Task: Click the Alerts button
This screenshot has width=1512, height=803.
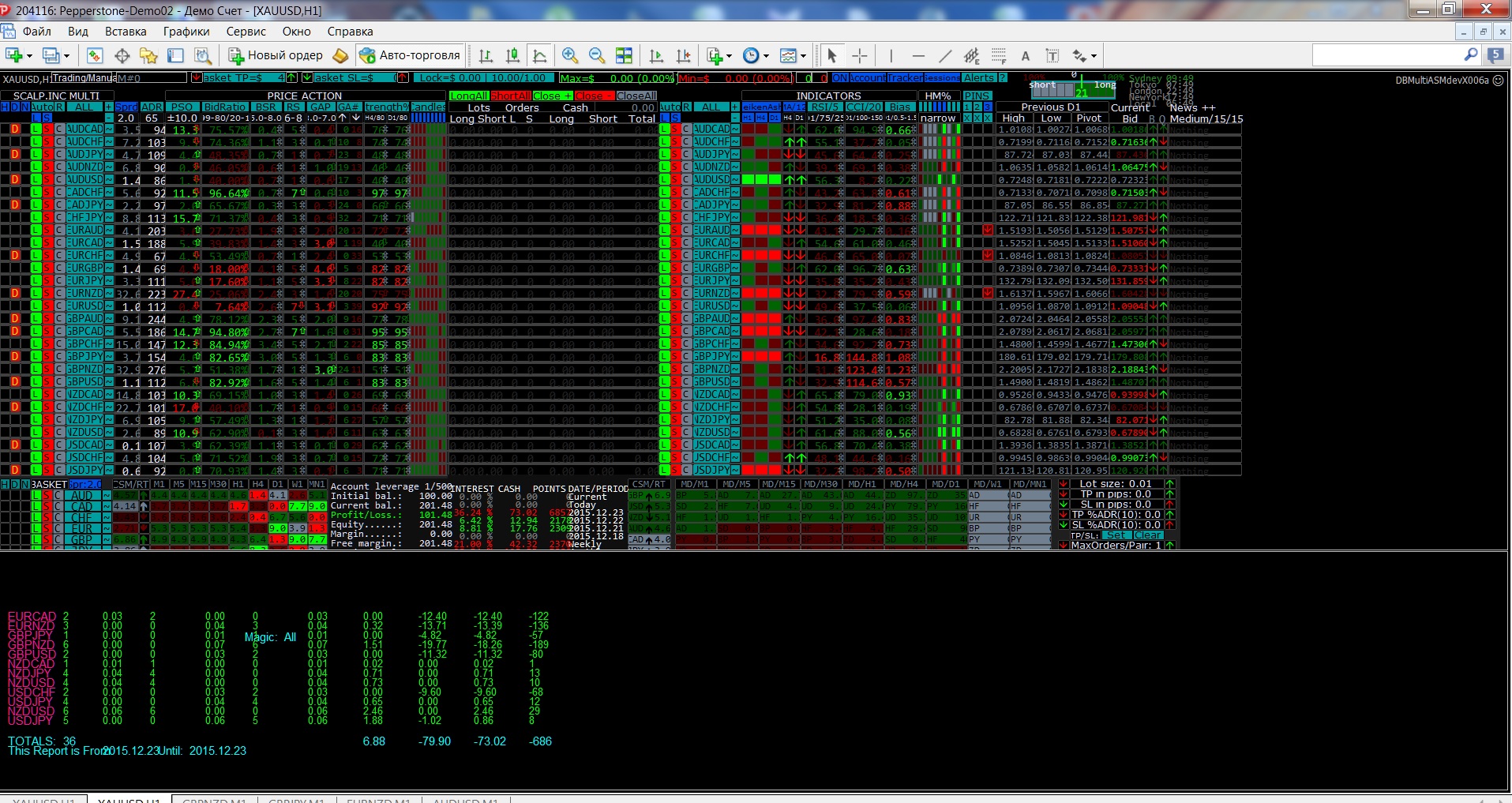Action: (979, 77)
